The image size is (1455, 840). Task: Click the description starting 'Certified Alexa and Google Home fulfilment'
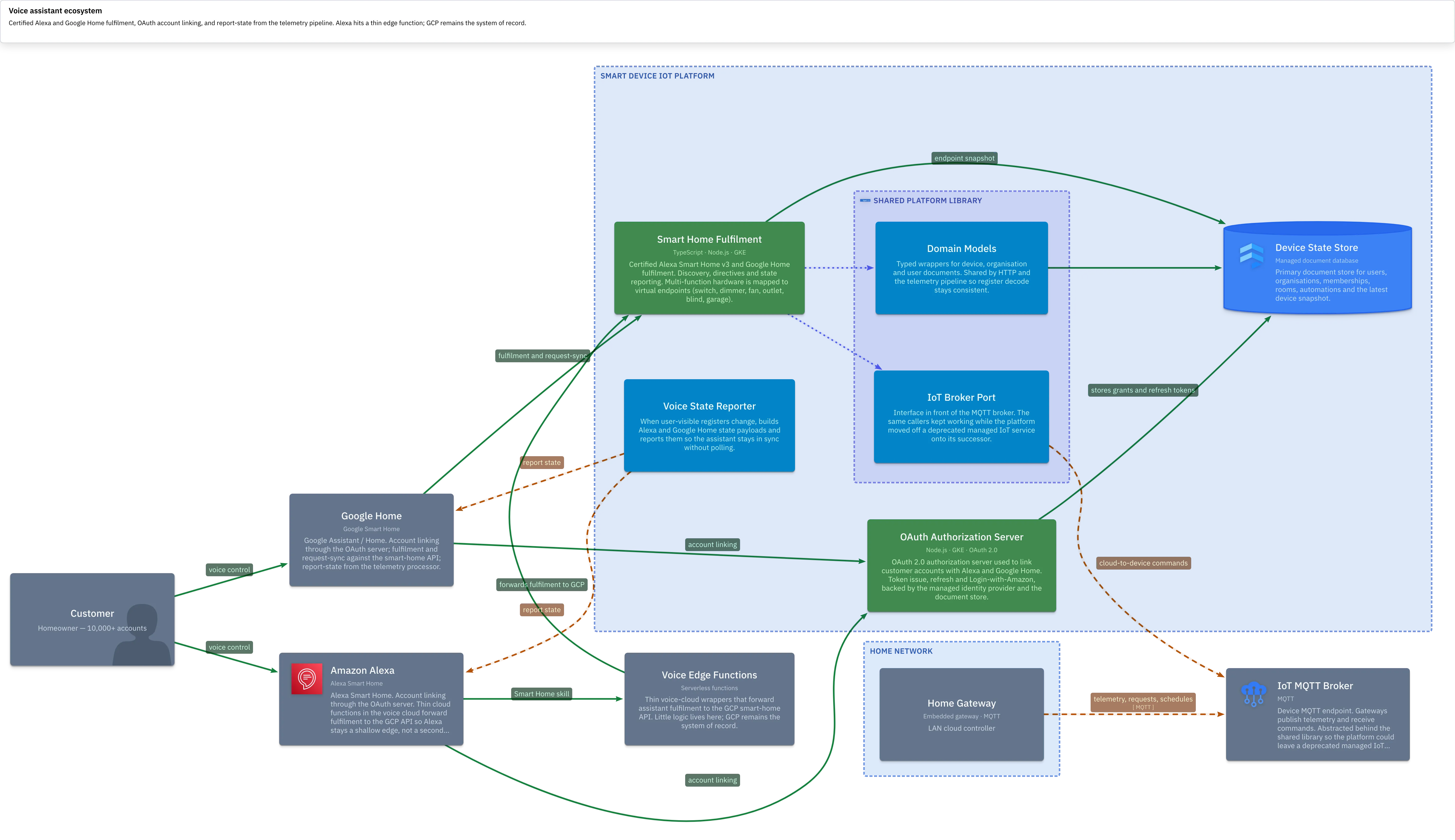267,23
